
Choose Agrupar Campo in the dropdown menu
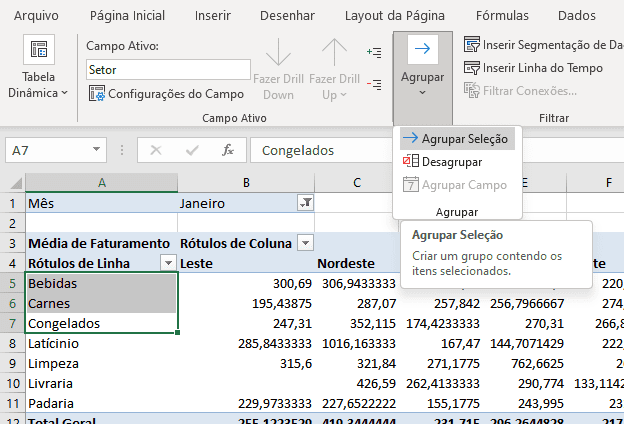click(x=455, y=185)
